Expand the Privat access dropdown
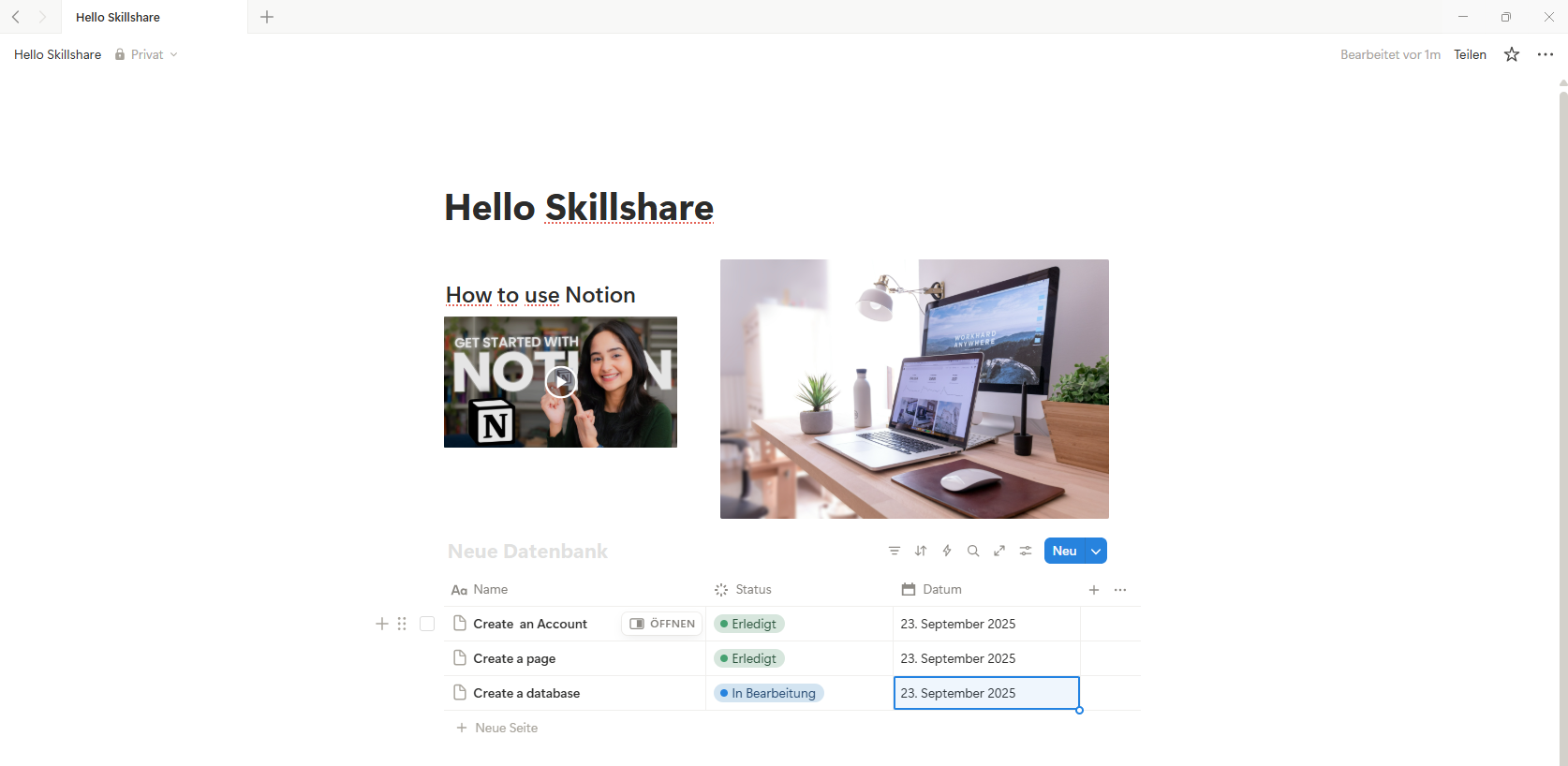The width and height of the screenshot is (1568, 766). point(146,54)
